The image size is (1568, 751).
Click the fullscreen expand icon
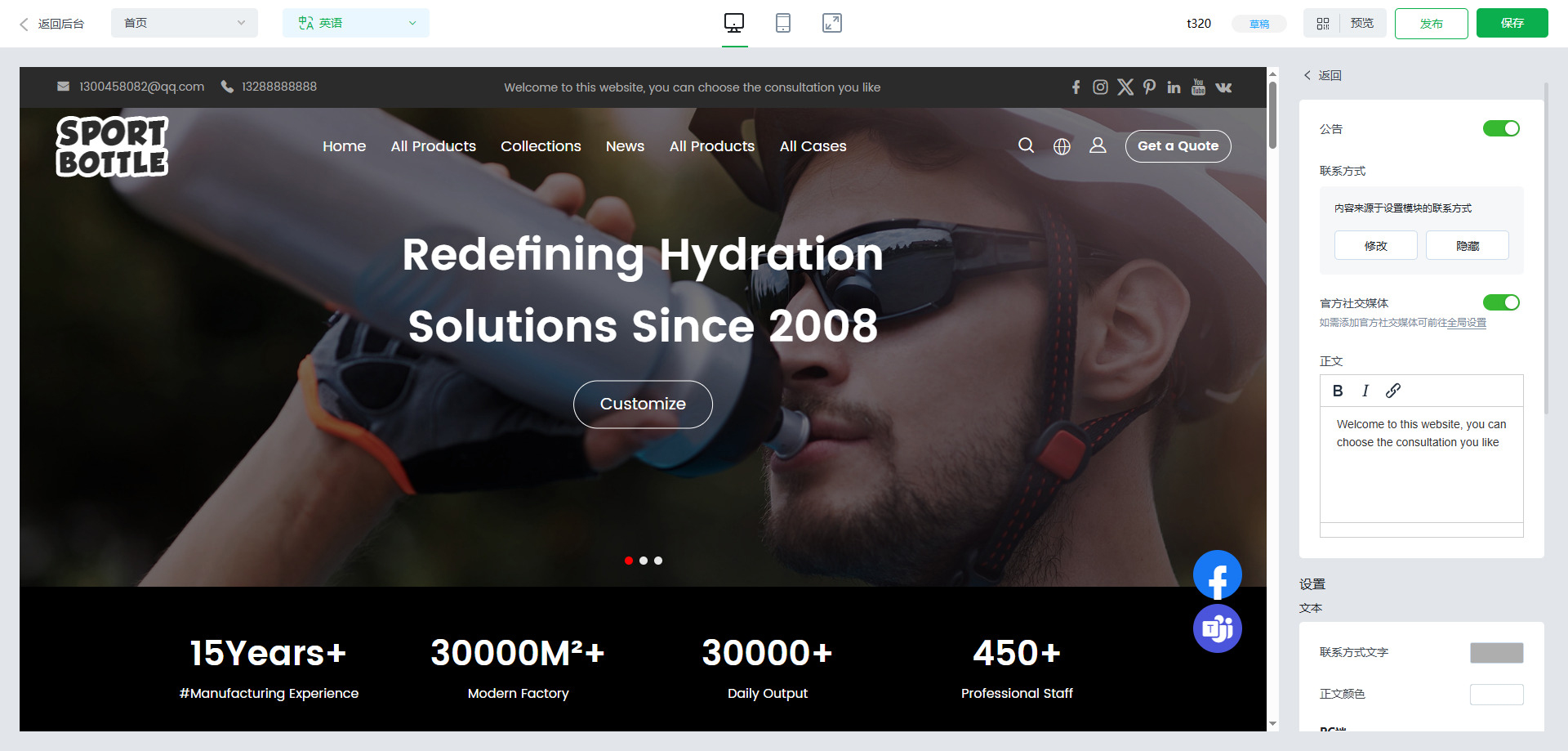(831, 23)
